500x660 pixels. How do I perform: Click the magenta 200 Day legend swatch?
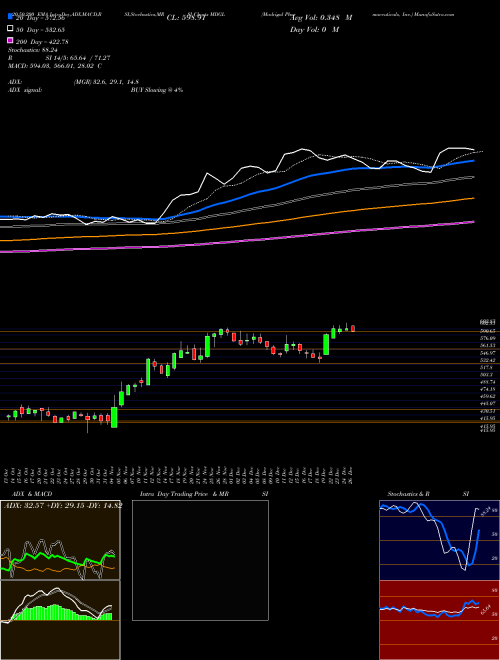[x=10, y=41]
